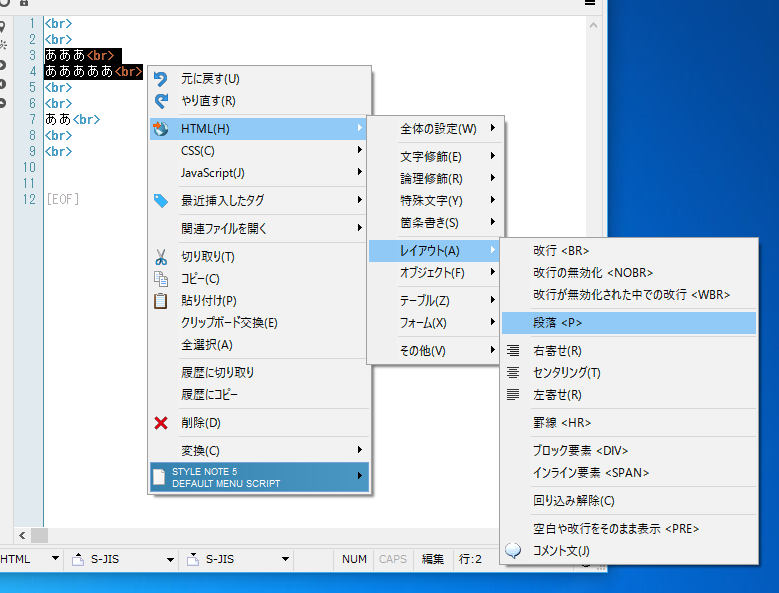
Task: Click the globe icon next to HTML(H)
Action: coord(160,129)
